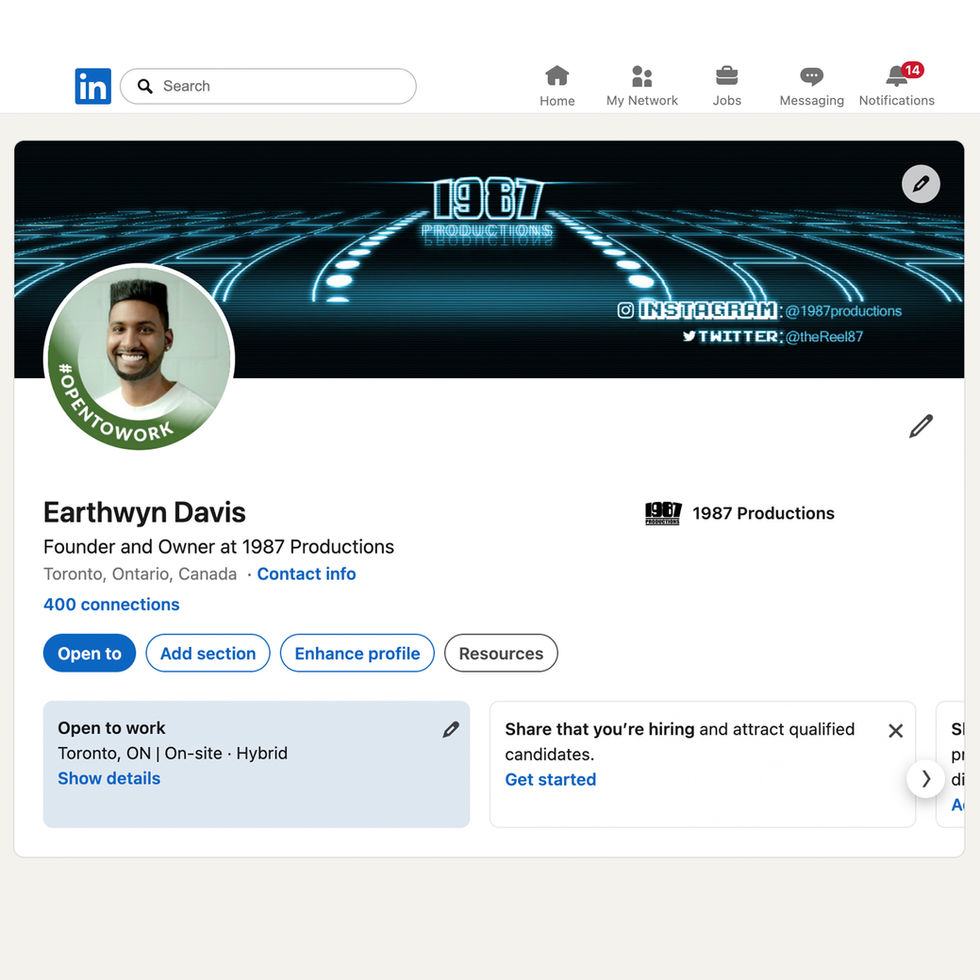The width and height of the screenshot is (980, 980).
Task: Click Get started hiring link
Action: (x=550, y=779)
